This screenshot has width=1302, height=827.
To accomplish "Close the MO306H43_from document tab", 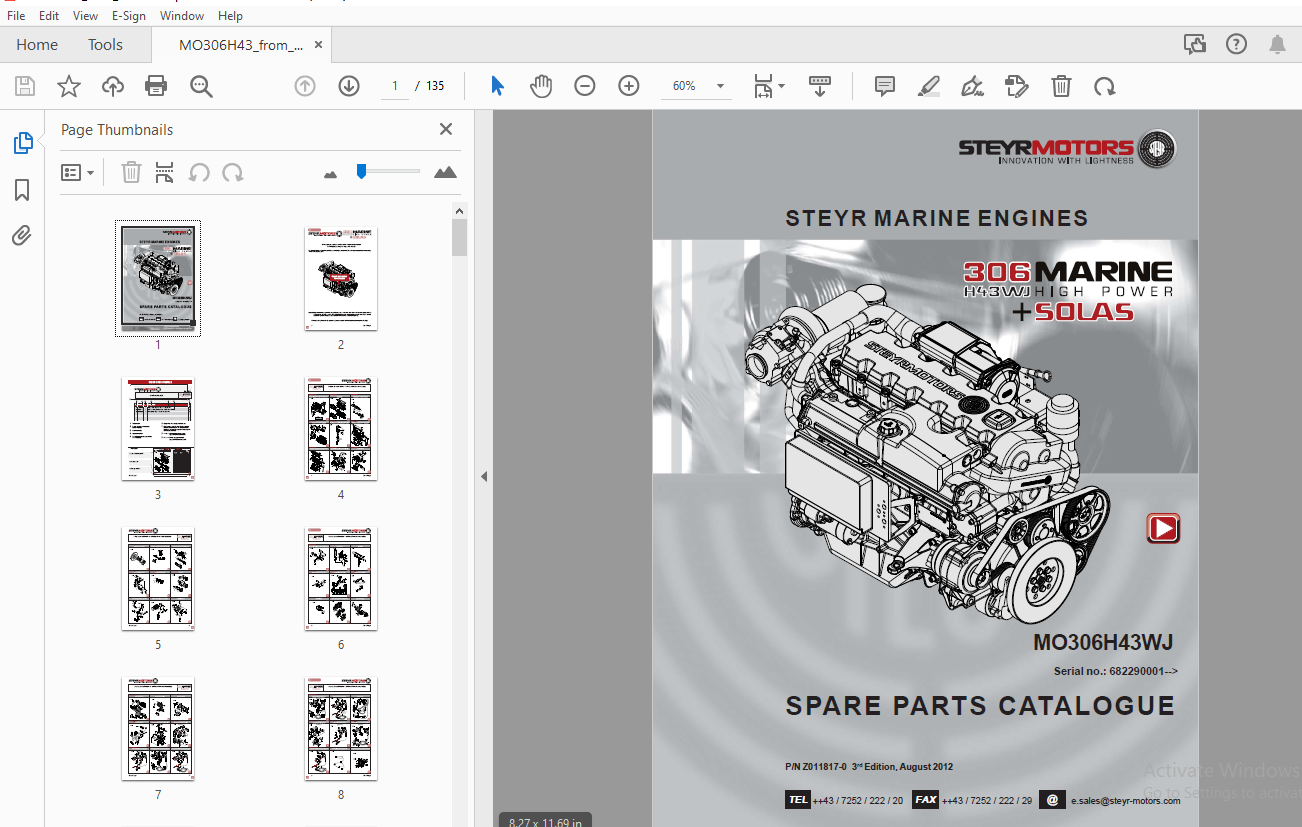I will tap(319, 45).
